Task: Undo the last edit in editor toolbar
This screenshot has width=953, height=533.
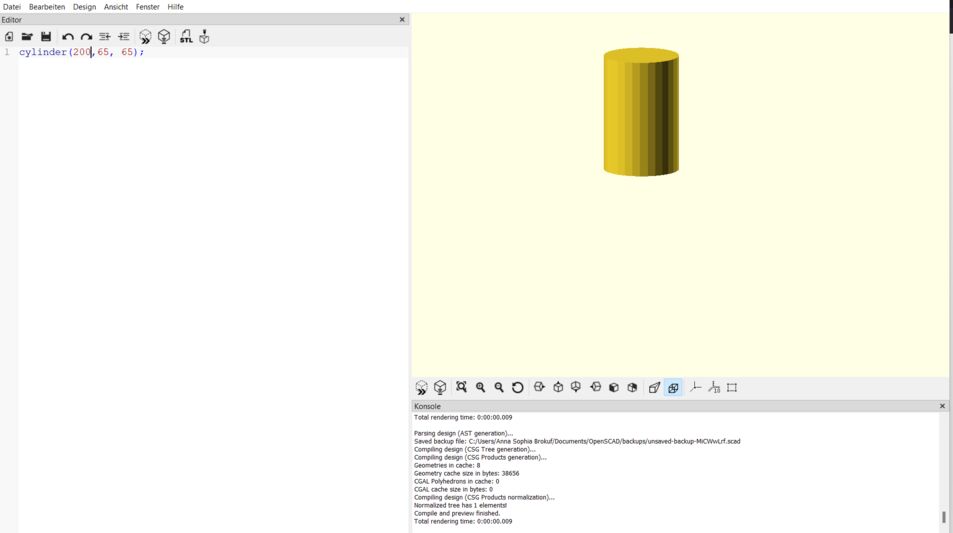Action: [68, 37]
